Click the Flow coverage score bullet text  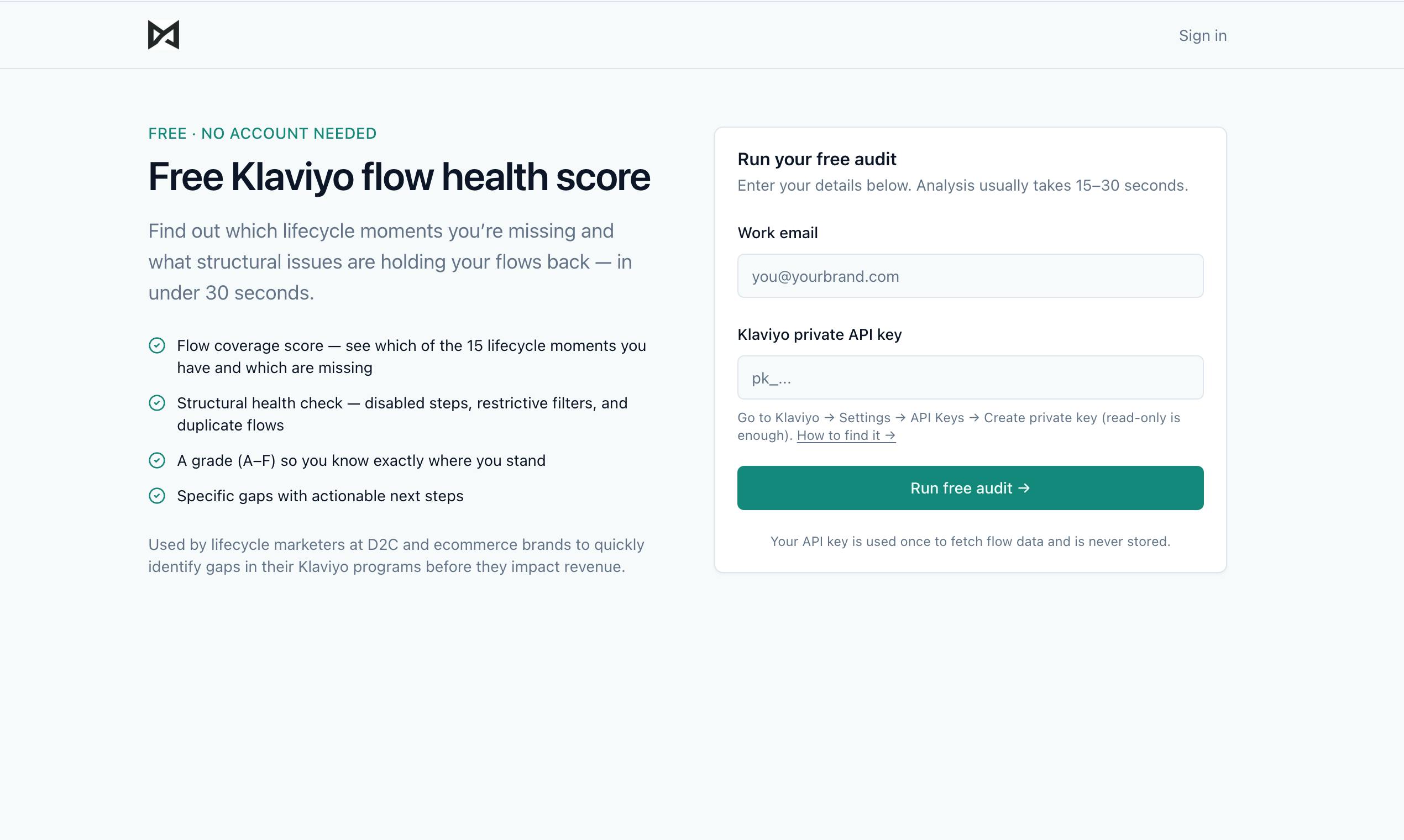(411, 356)
